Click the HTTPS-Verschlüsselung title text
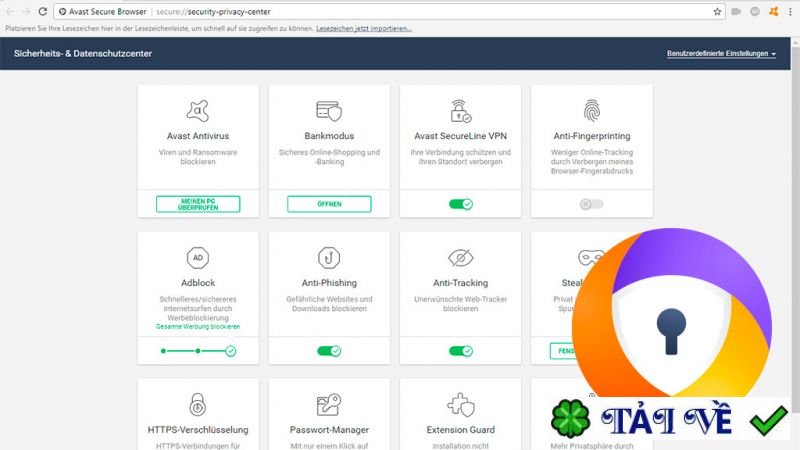This screenshot has width=800, height=450. (x=198, y=430)
